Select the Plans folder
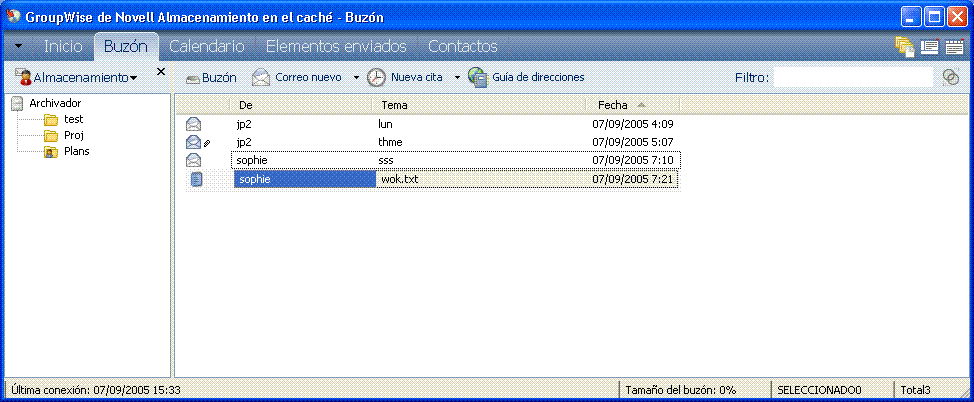 pyautogui.click(x=77, y=151)
